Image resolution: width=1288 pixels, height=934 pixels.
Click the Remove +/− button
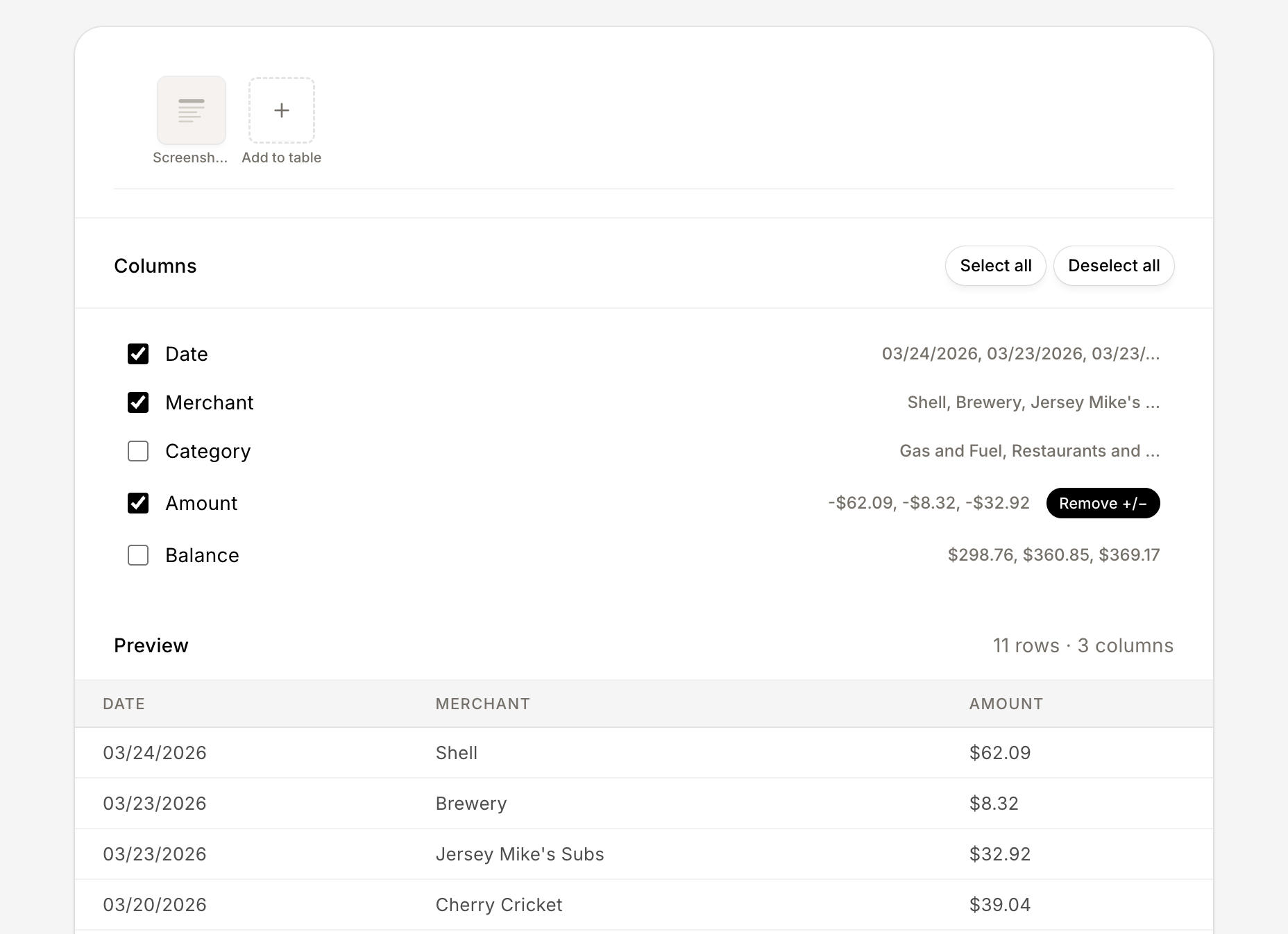[x=1103, y=503]
